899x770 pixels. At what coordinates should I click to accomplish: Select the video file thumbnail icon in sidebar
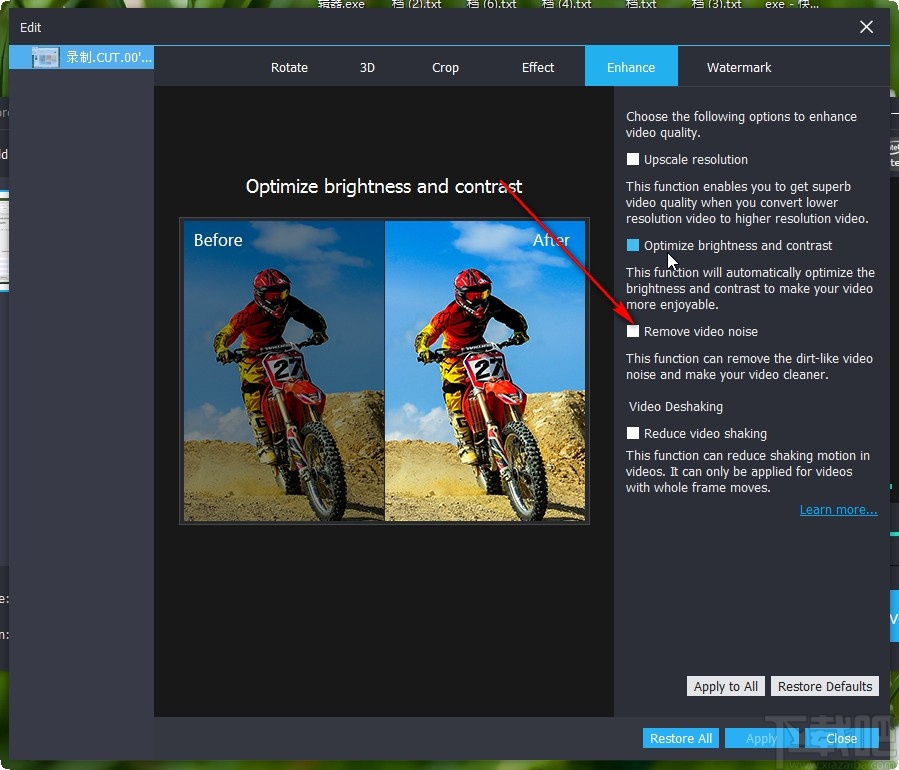(x=45, y=57)
